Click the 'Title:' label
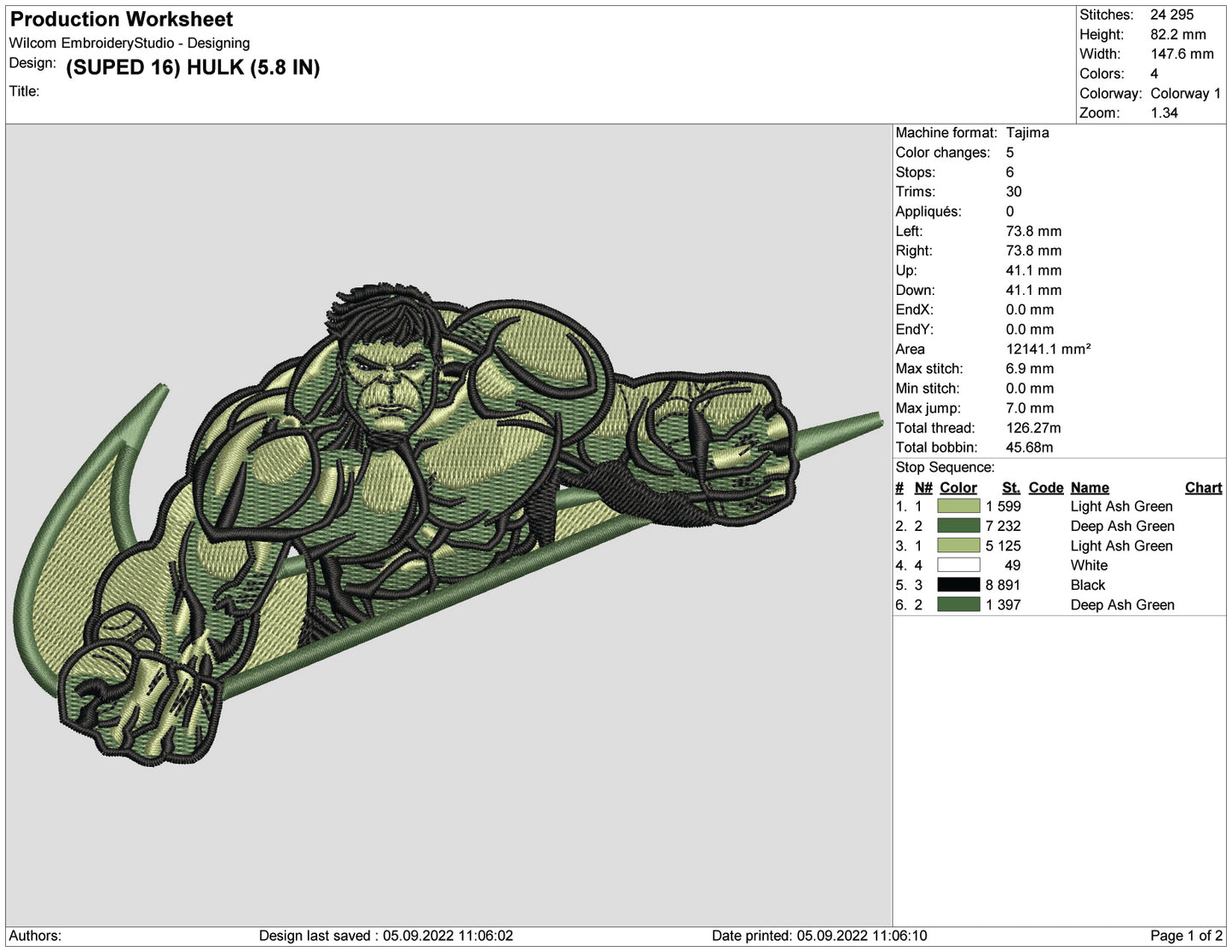The width and height of the screenshot is (1232, 952). pos(25,91)
